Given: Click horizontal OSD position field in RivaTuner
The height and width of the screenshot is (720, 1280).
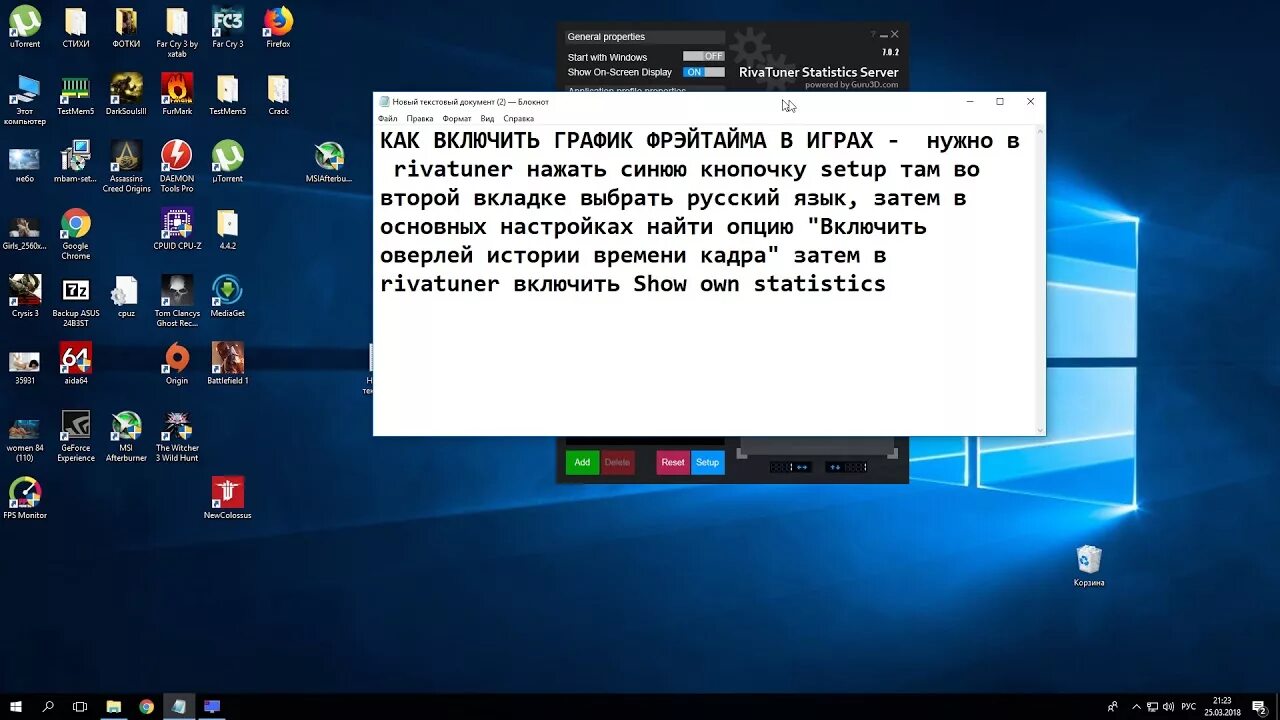Looking at the screenshot, I should [791, 467].
